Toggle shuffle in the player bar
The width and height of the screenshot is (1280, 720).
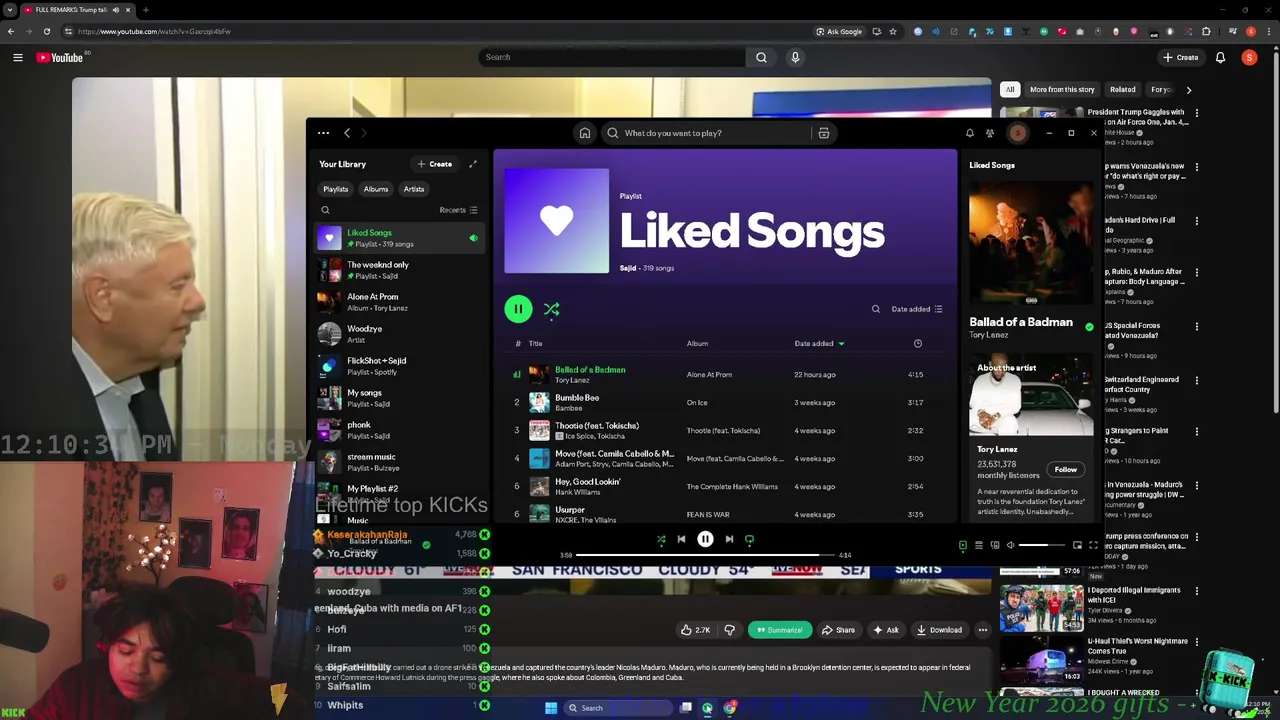click(661, 539)
